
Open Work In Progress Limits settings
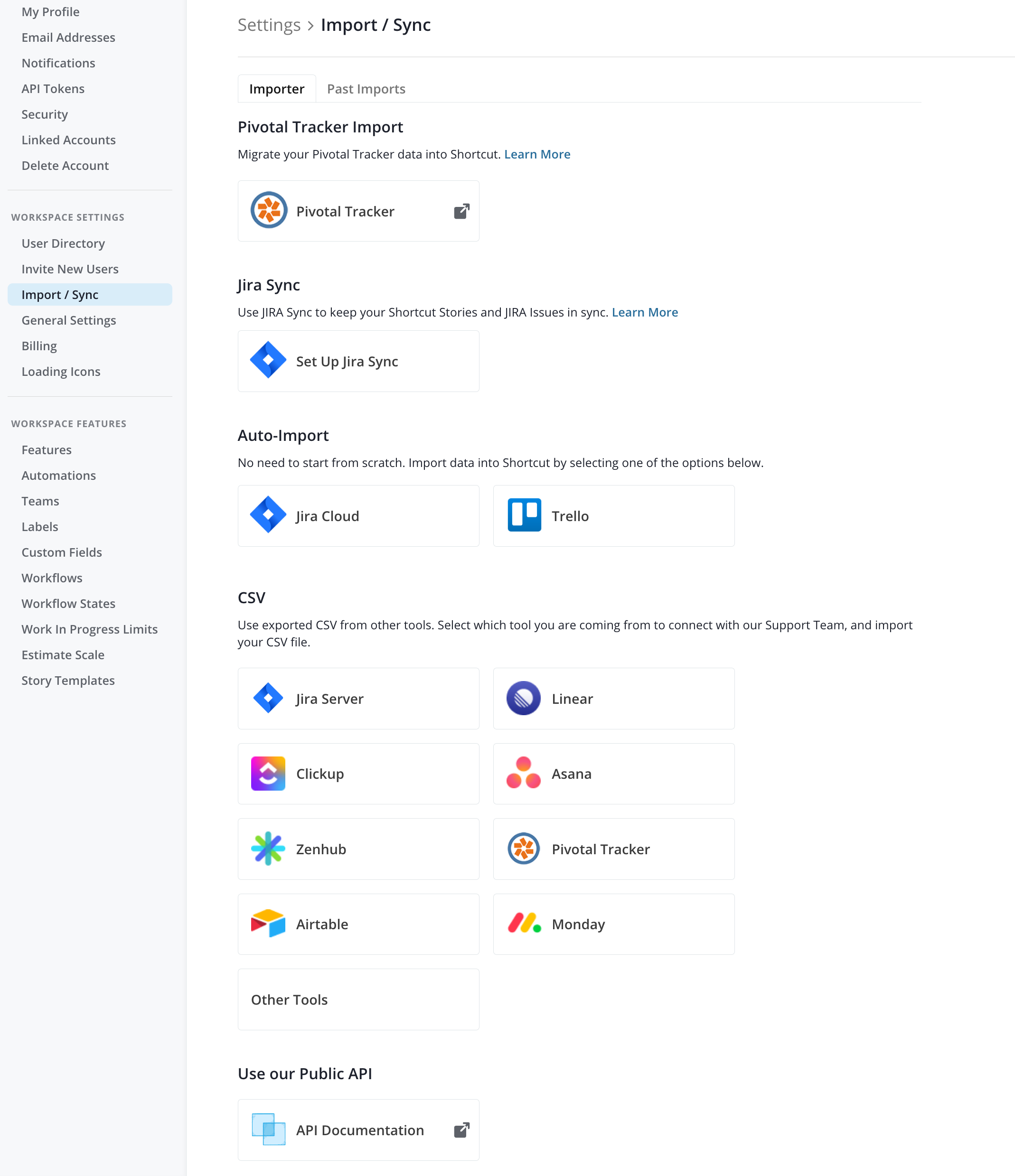[x=90, y=629]
